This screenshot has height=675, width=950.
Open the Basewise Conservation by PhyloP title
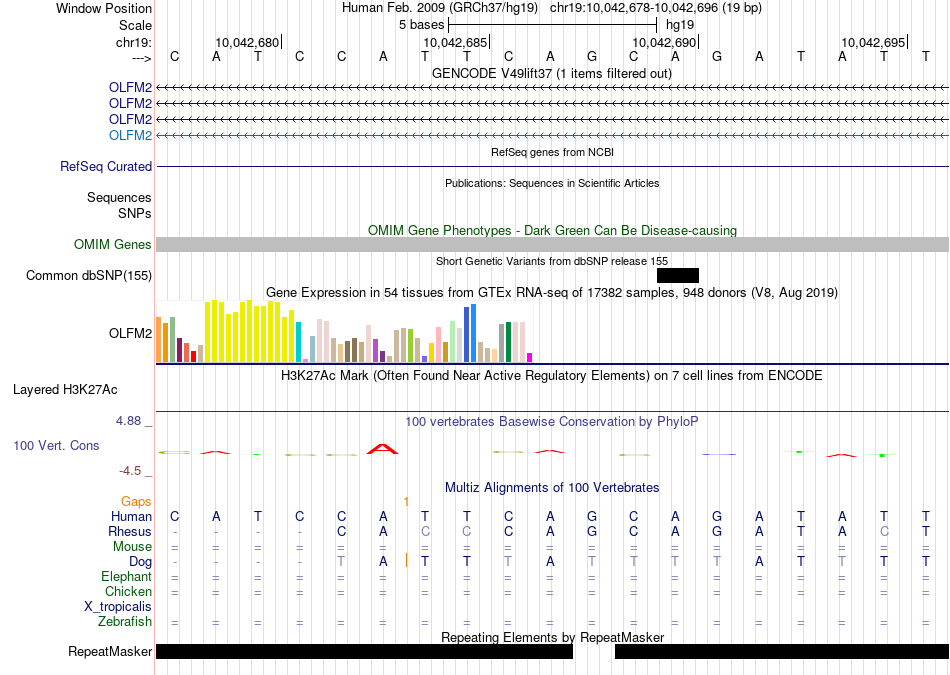552,421
